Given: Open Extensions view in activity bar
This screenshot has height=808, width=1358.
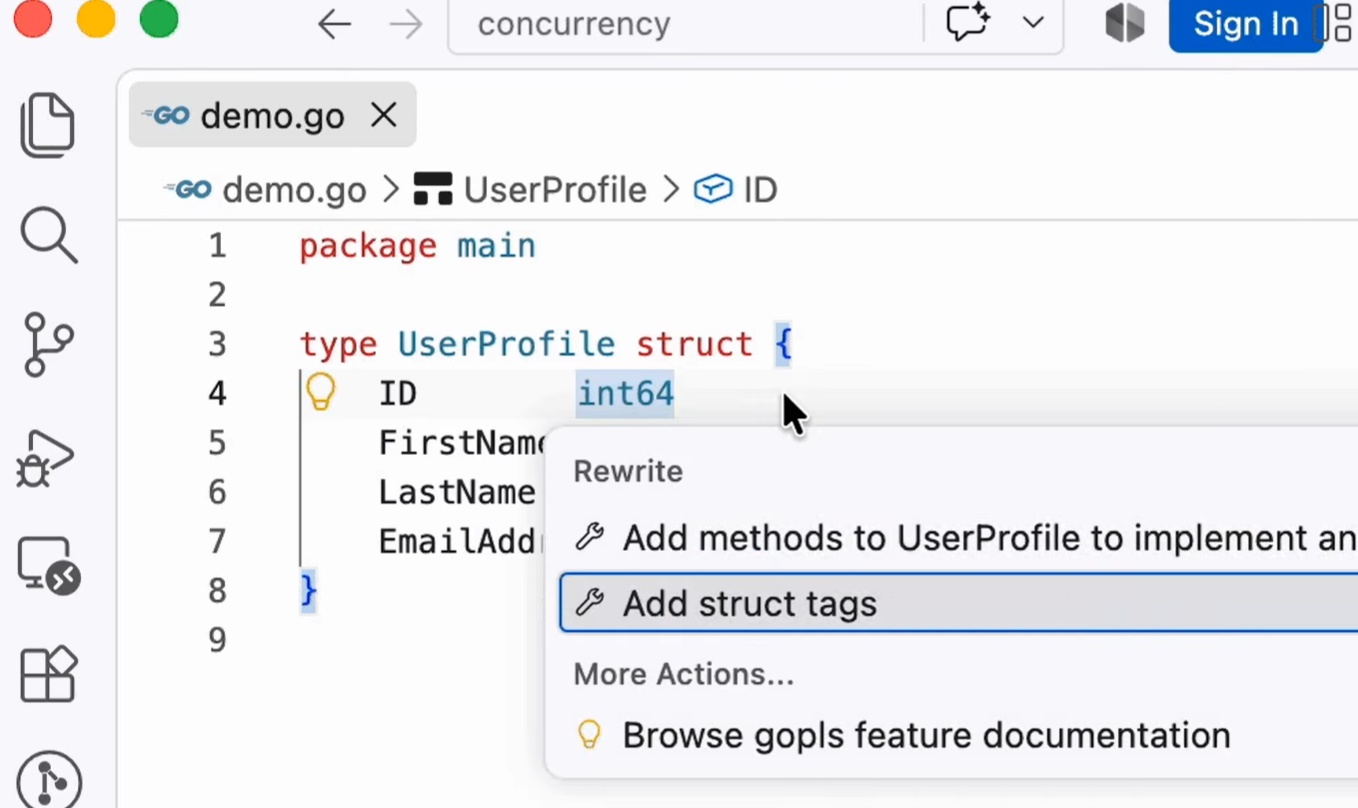Looking at the screenshot, I should 49,673.
